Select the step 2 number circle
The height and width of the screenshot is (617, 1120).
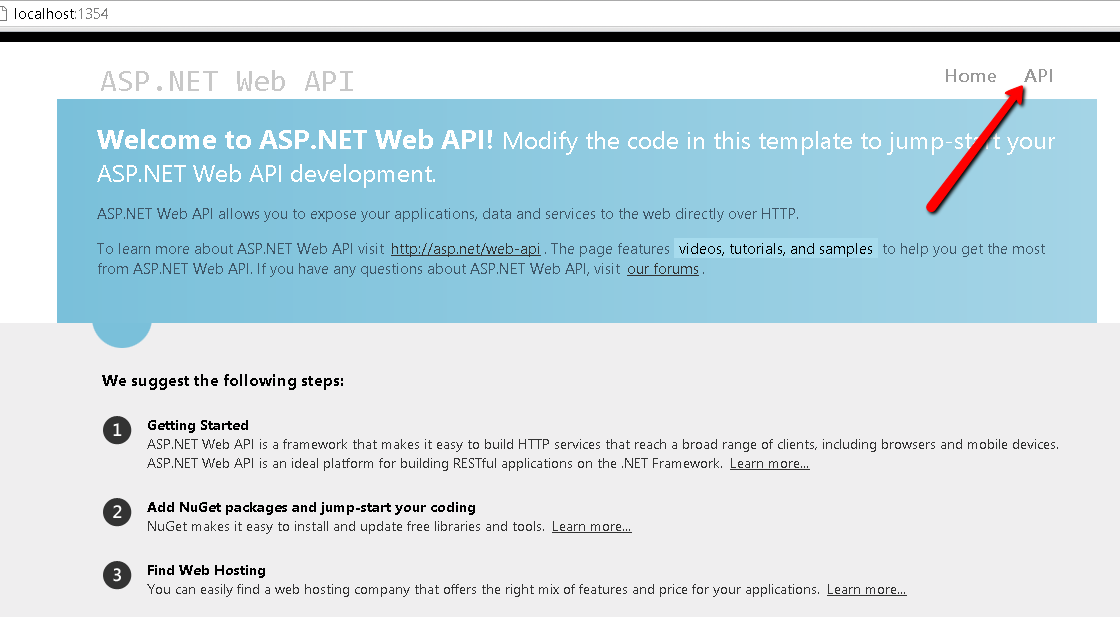tap(117, 512)
